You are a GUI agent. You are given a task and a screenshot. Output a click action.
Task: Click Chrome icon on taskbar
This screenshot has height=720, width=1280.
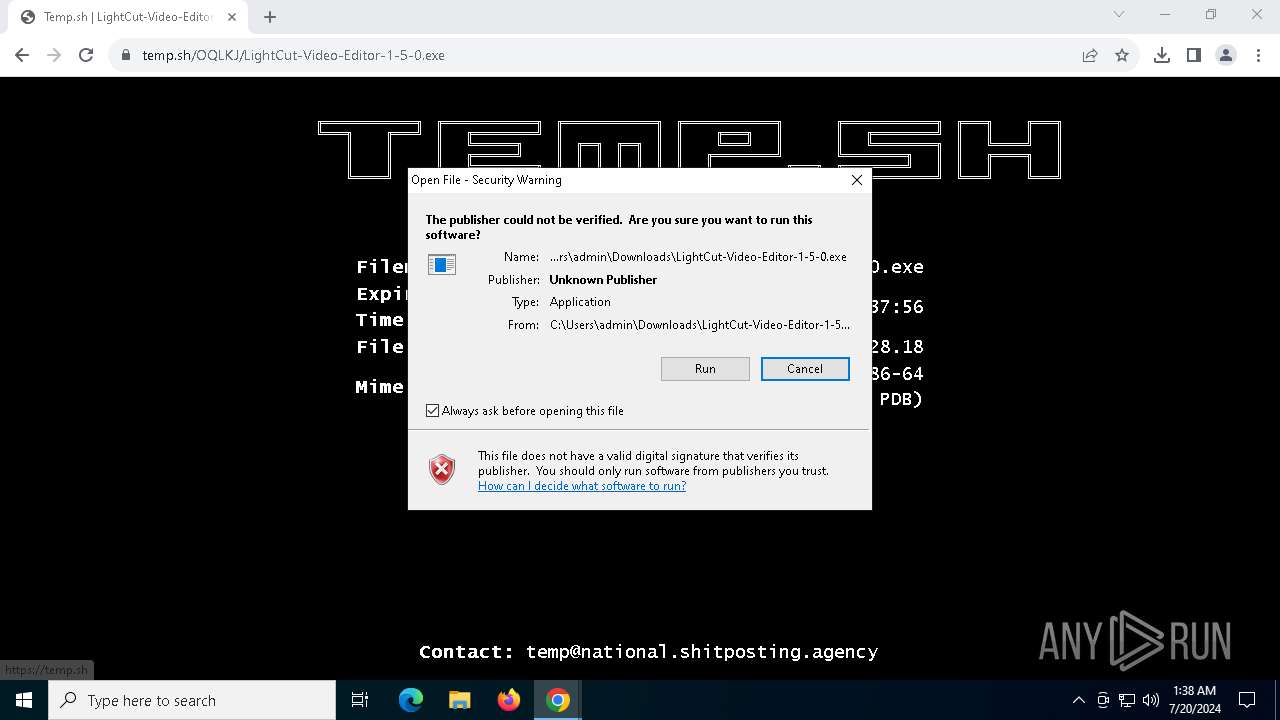[x=558, y=700]
